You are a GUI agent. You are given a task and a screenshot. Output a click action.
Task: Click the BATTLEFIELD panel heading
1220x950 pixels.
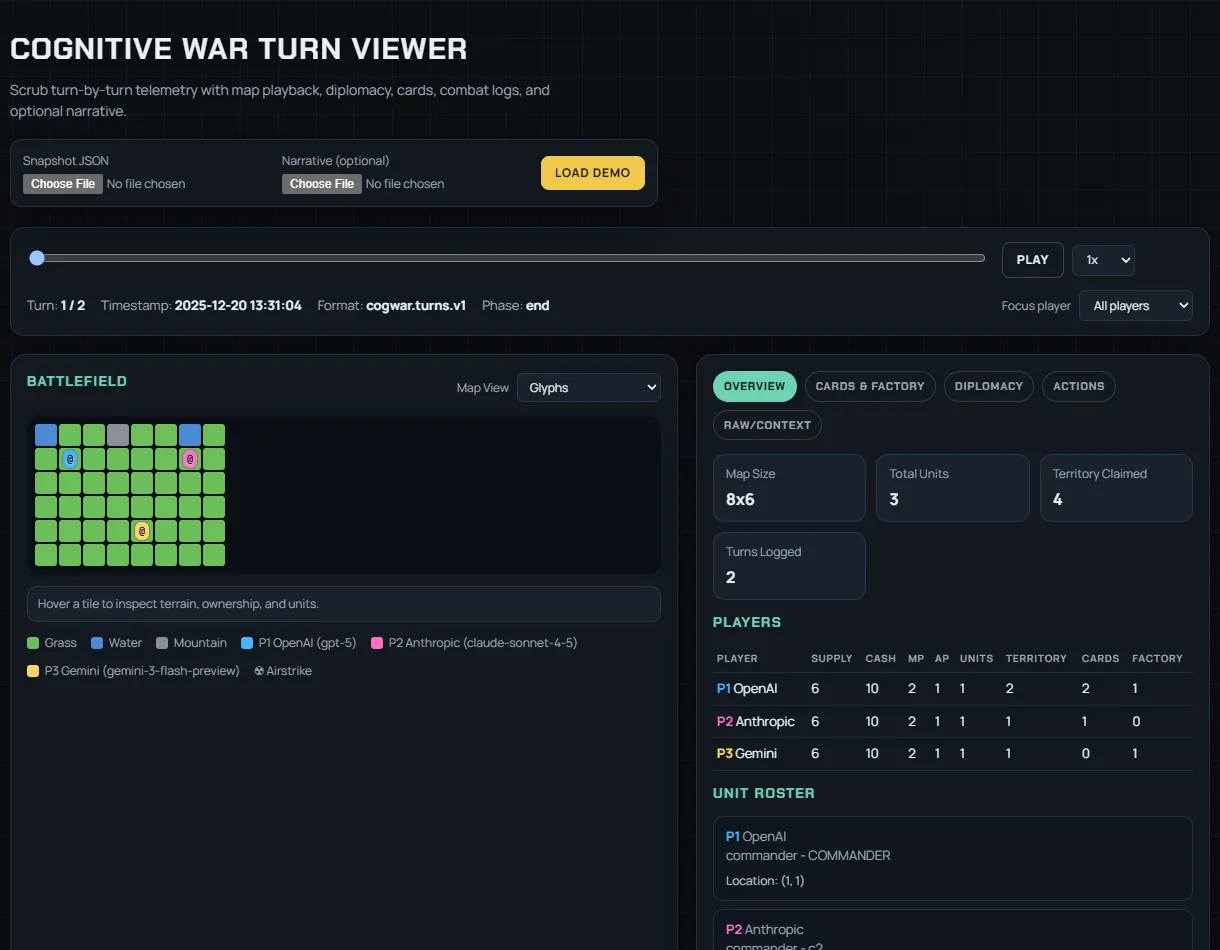pos(77,382)
